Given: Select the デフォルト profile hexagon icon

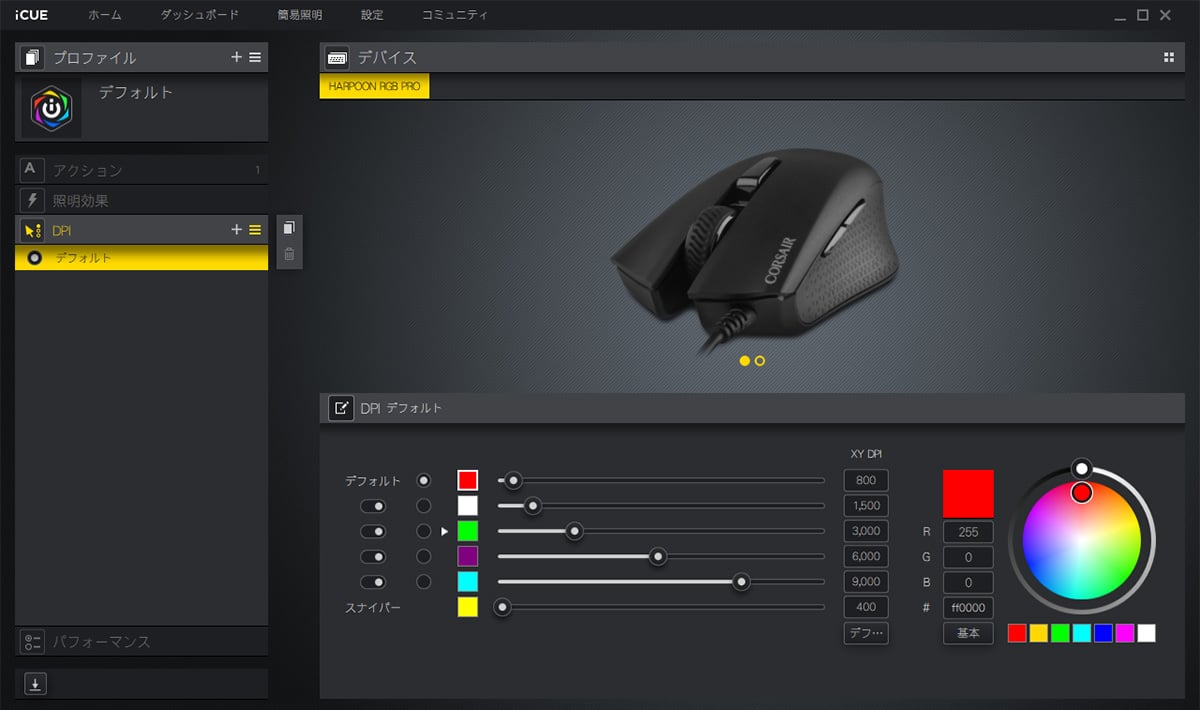Looking at the screenshot, I should [x=51, y=108].
